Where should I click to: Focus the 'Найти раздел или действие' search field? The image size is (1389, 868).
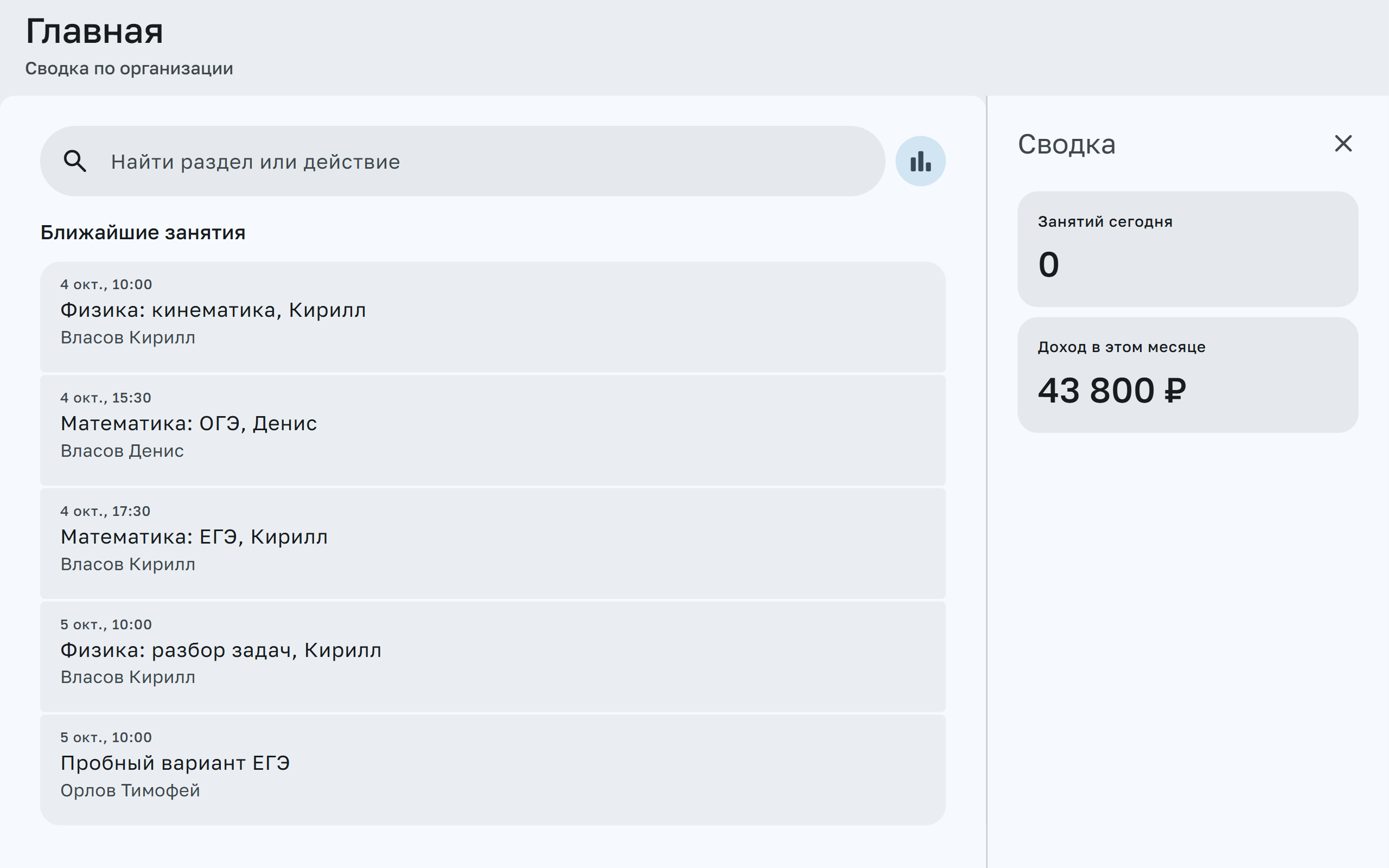[x=462, y=161]
